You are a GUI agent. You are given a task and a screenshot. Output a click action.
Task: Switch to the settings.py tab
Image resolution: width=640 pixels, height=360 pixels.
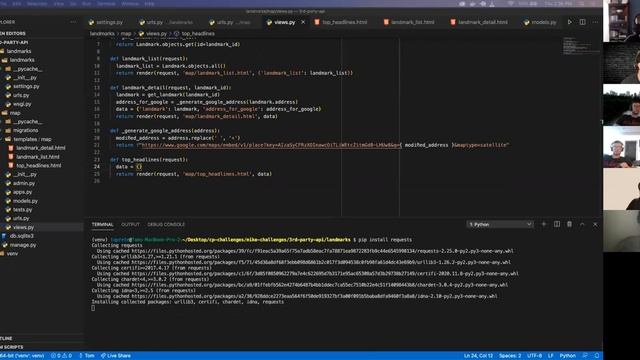tap(106, 22)
